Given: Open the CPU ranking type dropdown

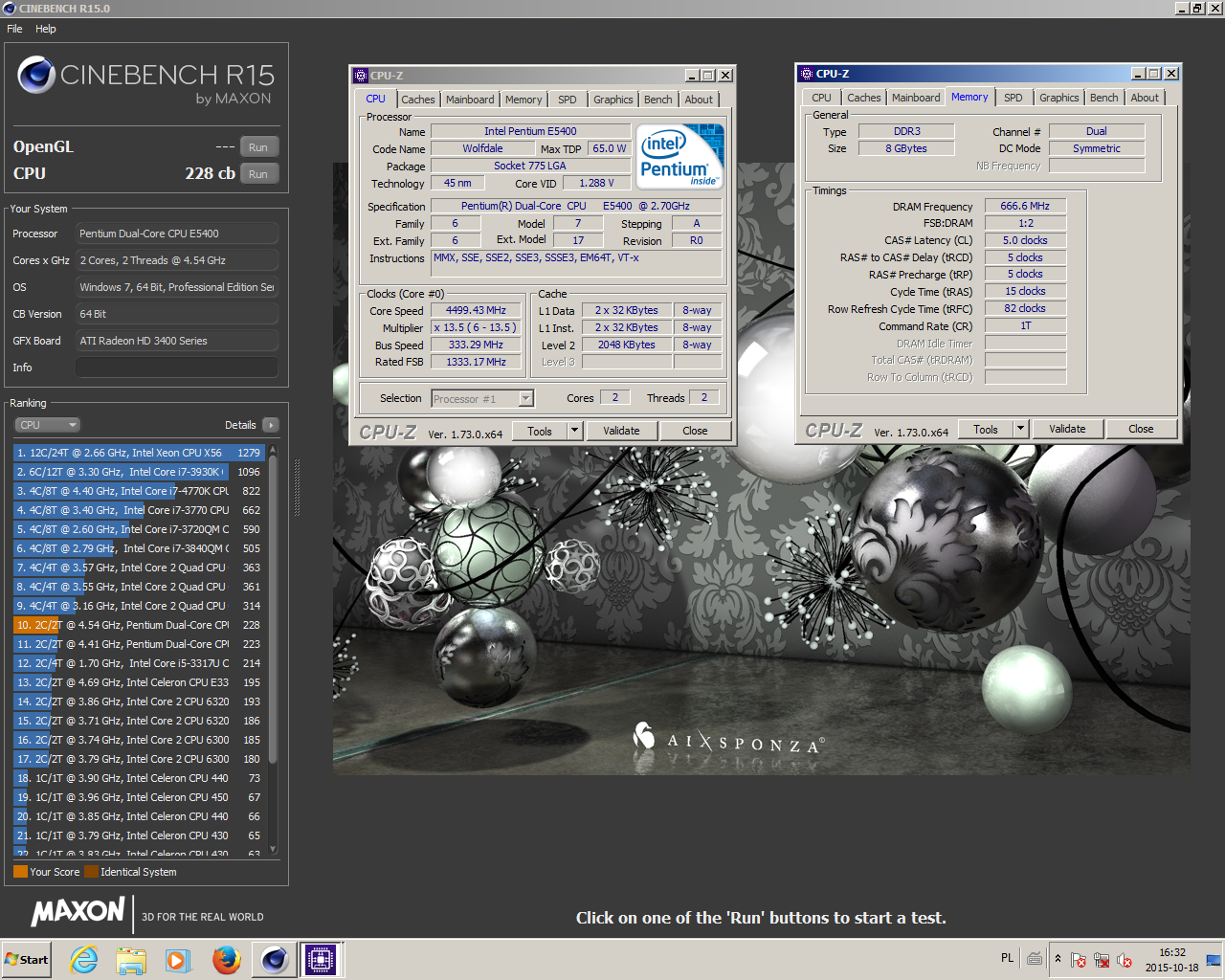Looking at the screenshot, I should point(47,425).
